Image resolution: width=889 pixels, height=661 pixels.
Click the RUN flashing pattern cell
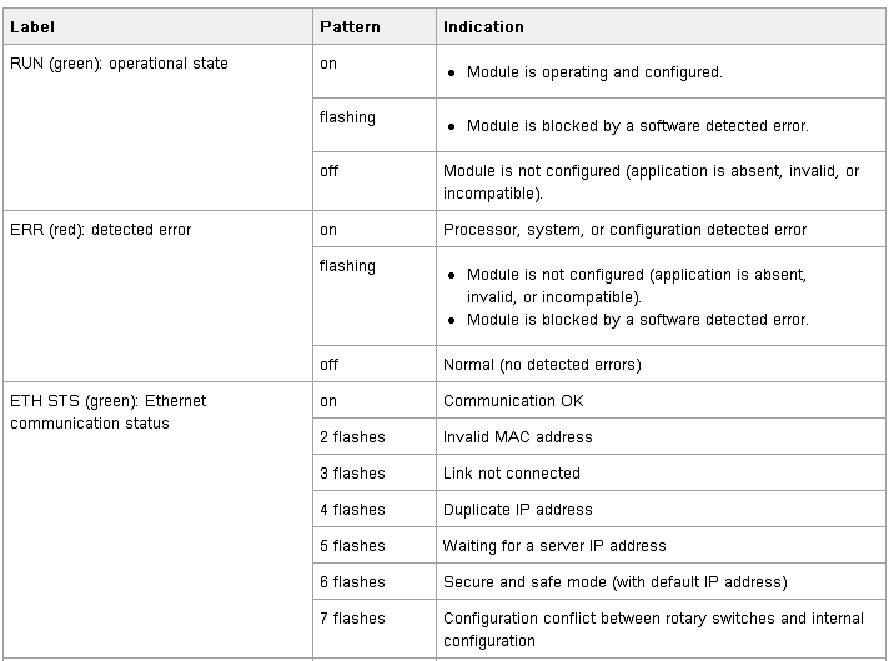tap(374, 125)
